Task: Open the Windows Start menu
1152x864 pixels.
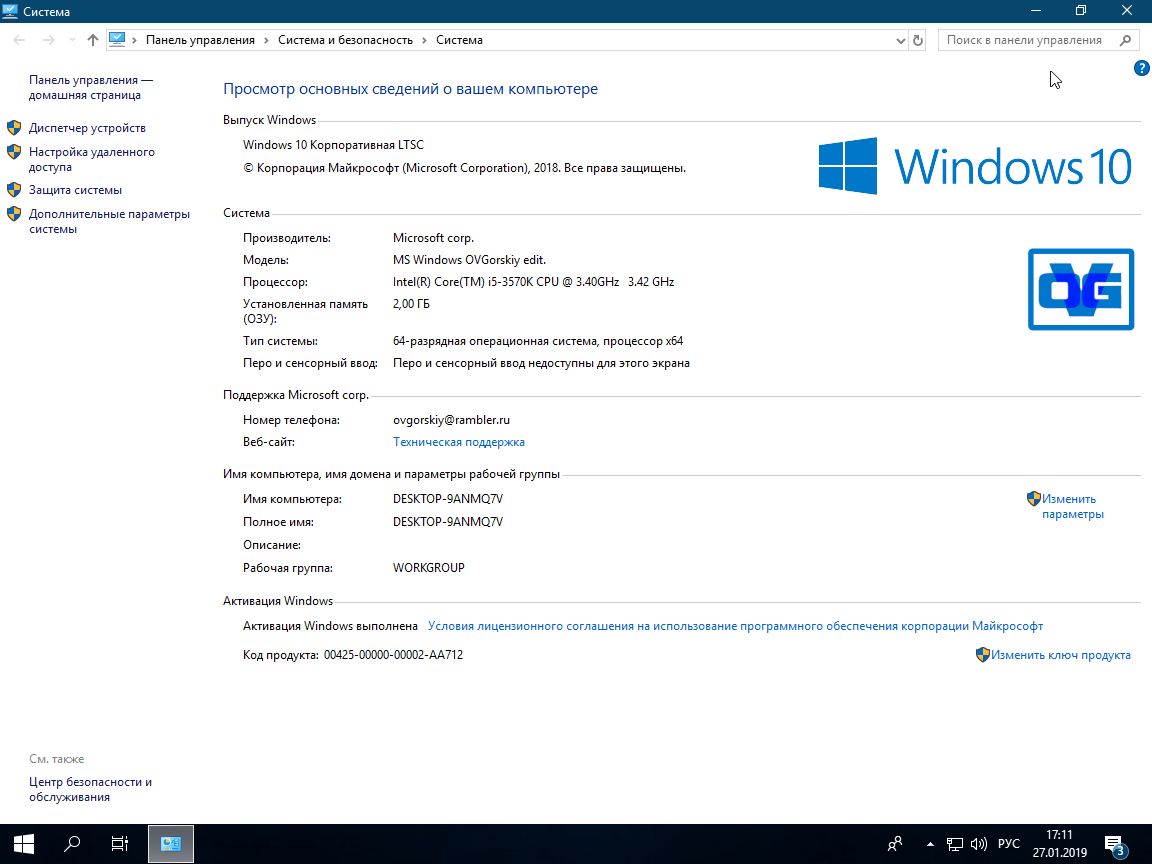Action: pyautogui.click(x=24, y=843)
